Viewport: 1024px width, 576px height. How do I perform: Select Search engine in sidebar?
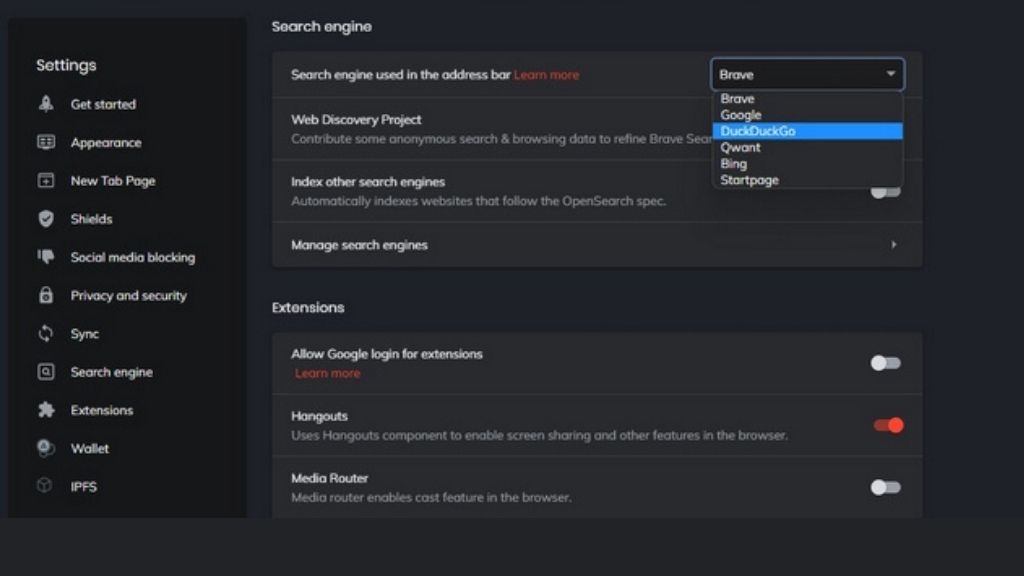tap(112, 372)
